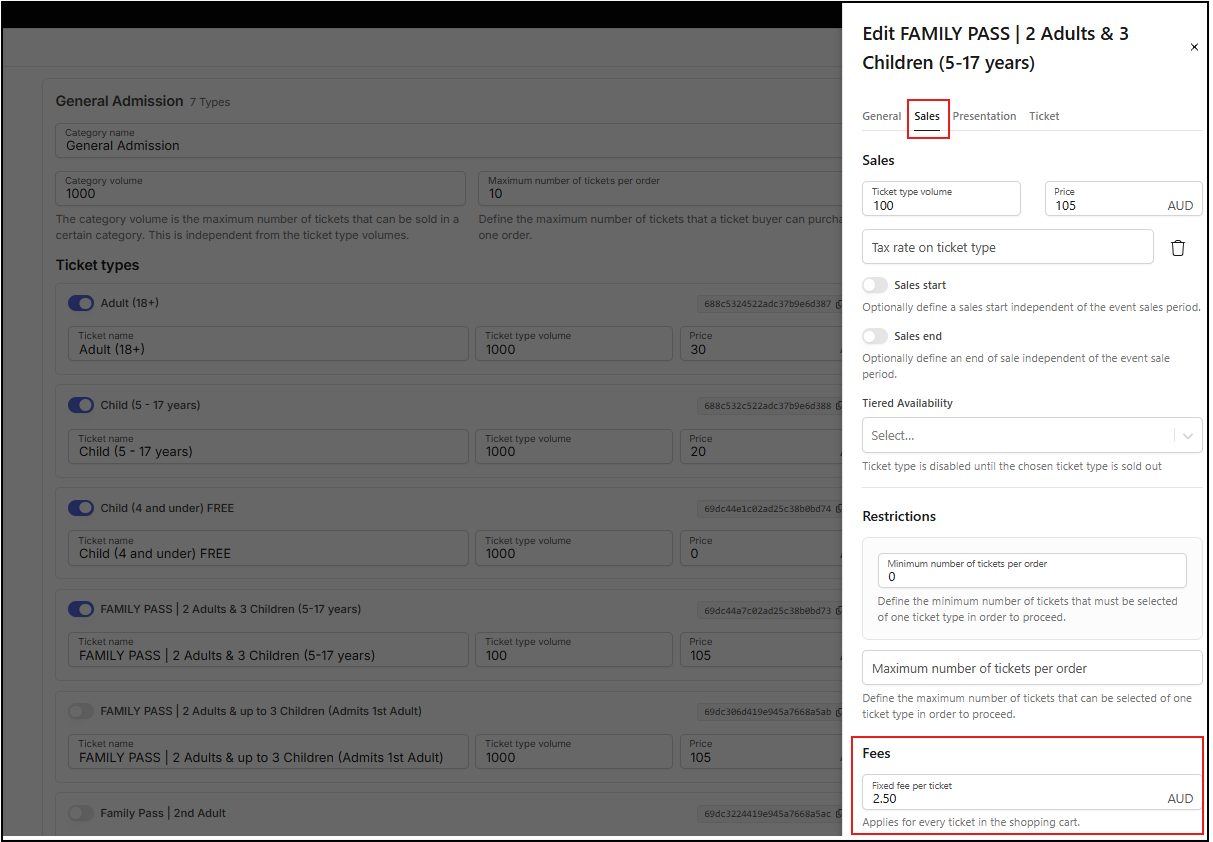This screenshot has width=1213, height=842.
Task: Click the ticket ID 688c532c522adc37b9e6d388
Action: pyautogui.click(x=767, y=406)
